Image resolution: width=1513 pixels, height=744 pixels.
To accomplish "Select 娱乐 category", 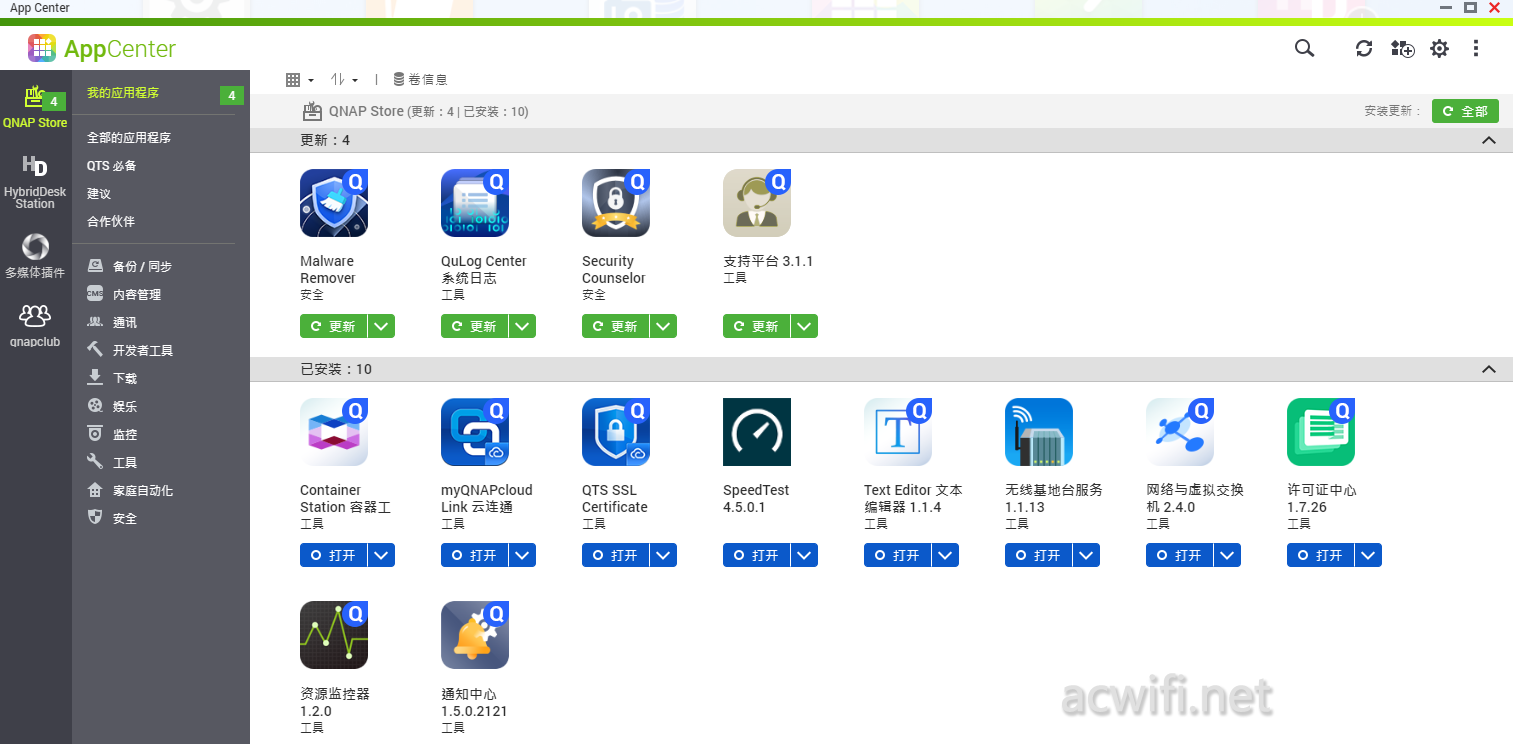I will (112, 407).
